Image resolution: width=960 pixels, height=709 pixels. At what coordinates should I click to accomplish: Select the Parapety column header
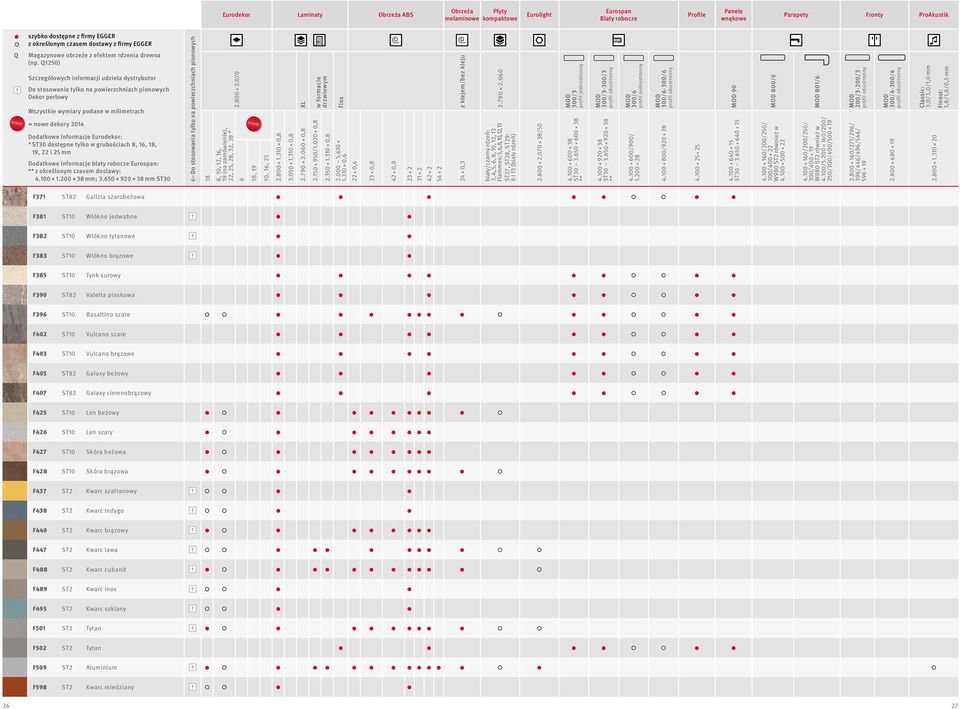click(796, 15)
